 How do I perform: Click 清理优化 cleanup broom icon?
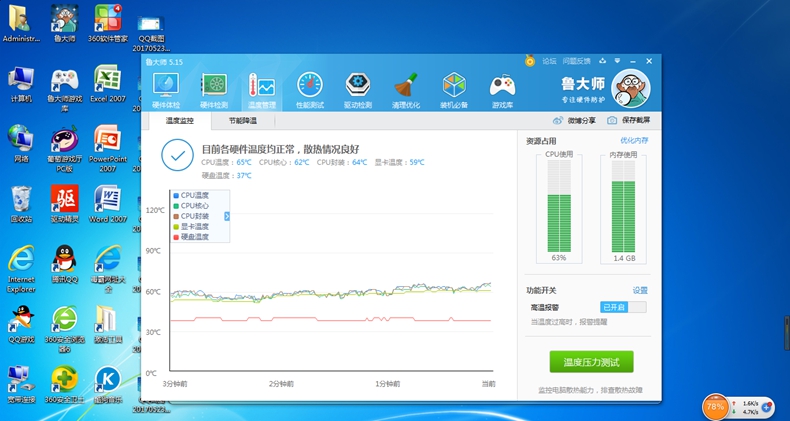tap(406, 88)
